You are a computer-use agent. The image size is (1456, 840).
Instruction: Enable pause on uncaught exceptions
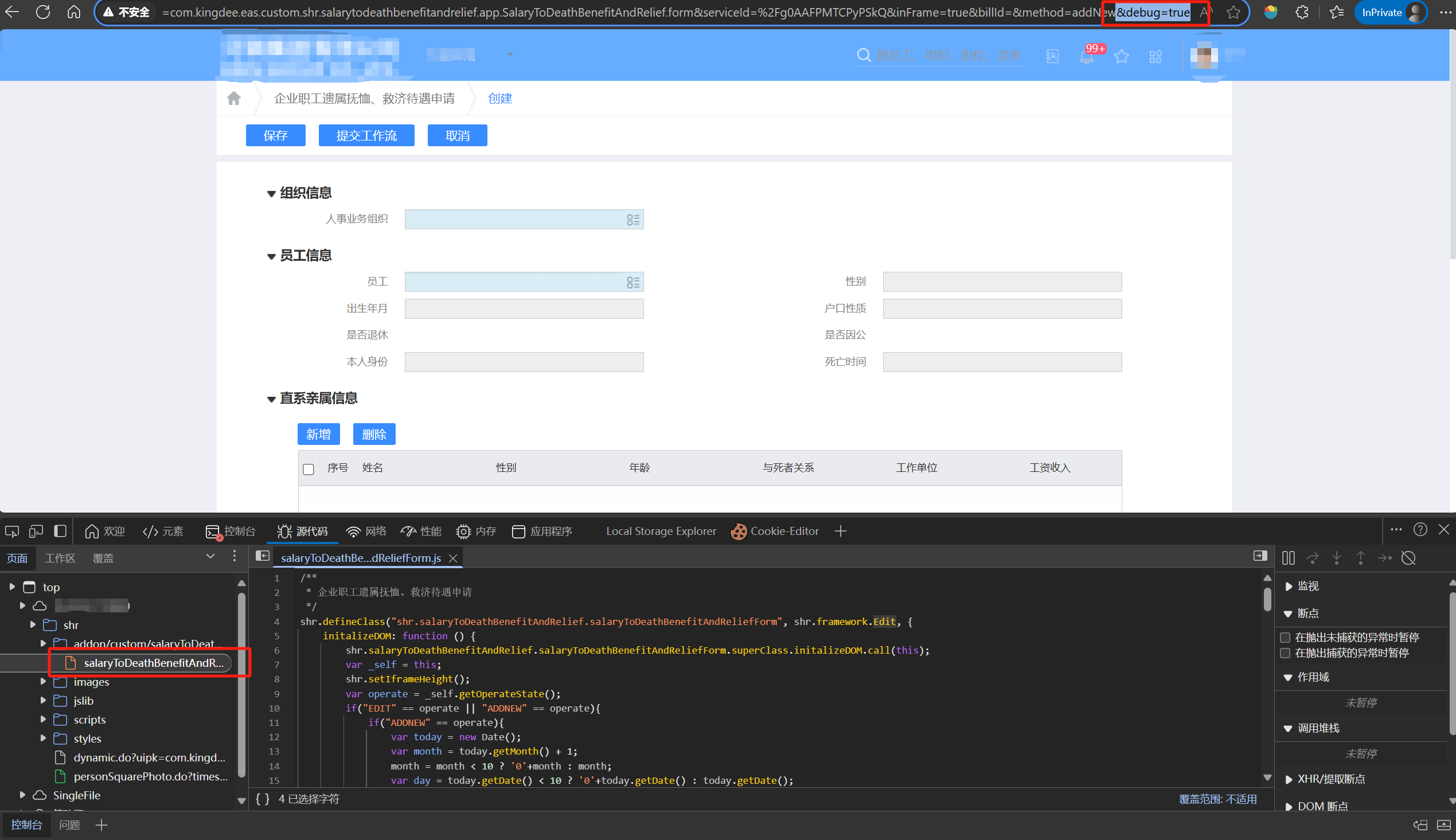[1285, 638]
